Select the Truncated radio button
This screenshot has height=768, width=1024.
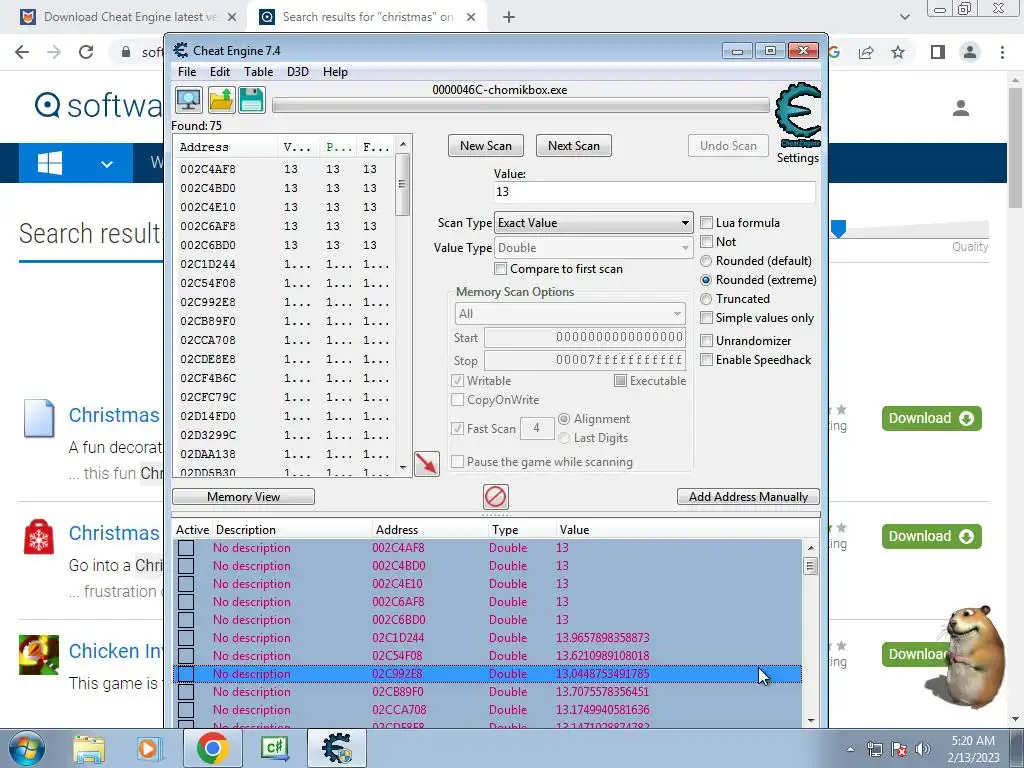pos(706,299)
